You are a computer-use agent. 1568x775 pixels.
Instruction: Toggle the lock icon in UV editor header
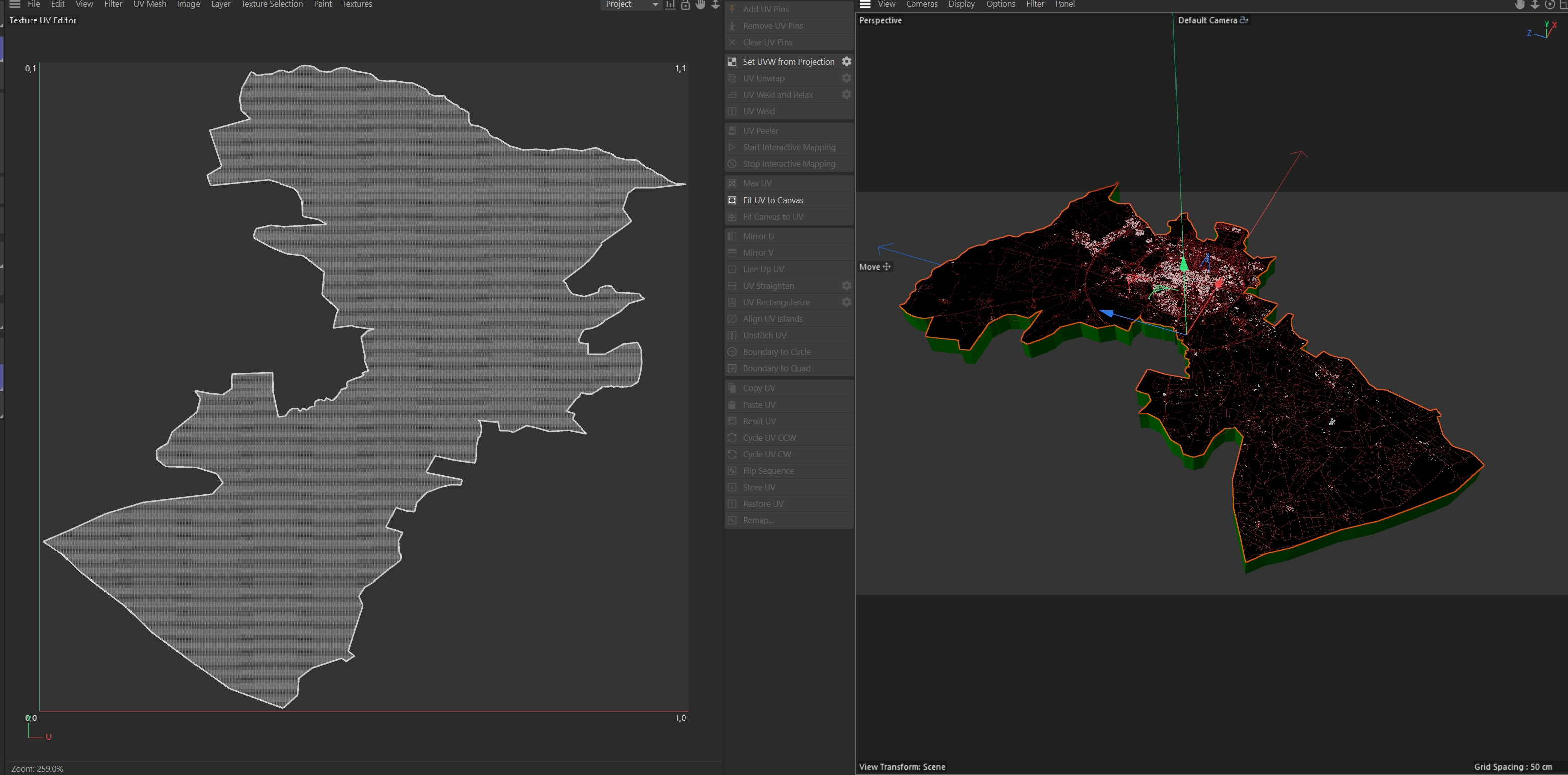click(685, 5)
